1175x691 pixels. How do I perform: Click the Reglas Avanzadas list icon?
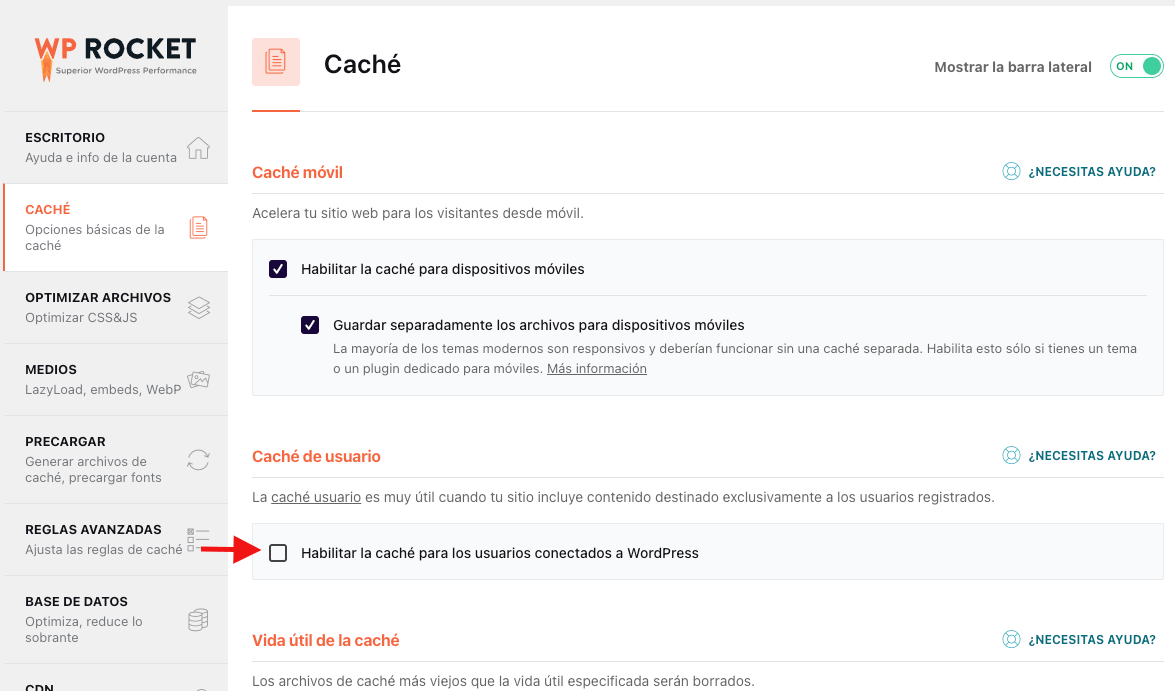click(198, 540)
